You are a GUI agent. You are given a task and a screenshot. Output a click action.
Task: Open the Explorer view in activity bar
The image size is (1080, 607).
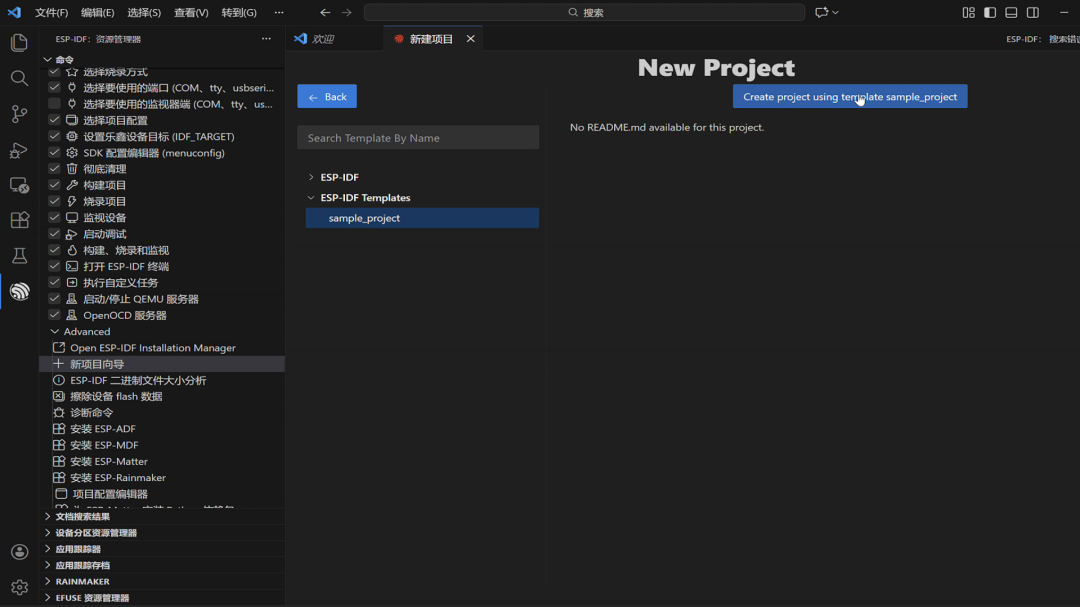click(19, 43)
